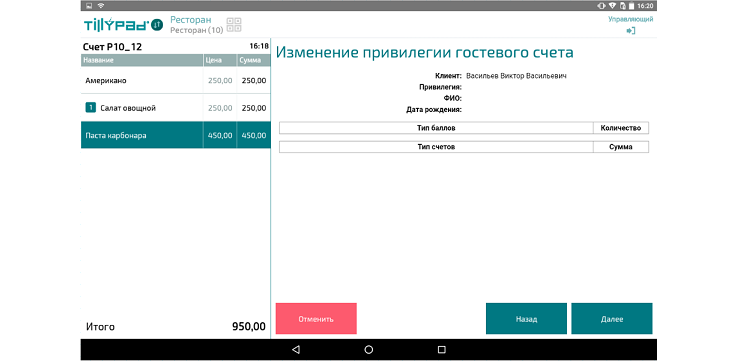Open the Управляющий user link

631,19
